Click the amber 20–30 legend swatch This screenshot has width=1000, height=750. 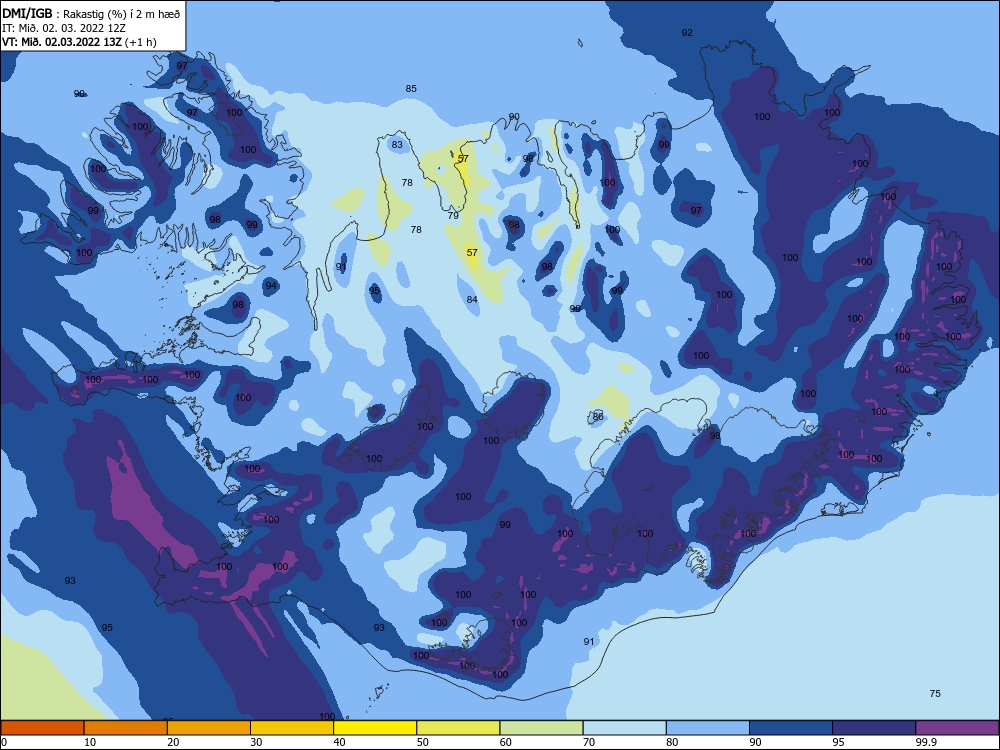click(x=209, y=728)
